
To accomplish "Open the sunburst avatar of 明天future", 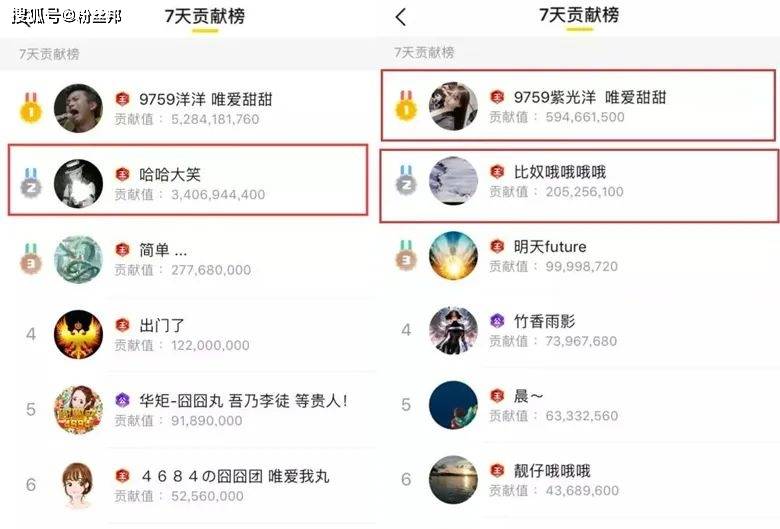I will pyautogui.click(x=453, y=255).
